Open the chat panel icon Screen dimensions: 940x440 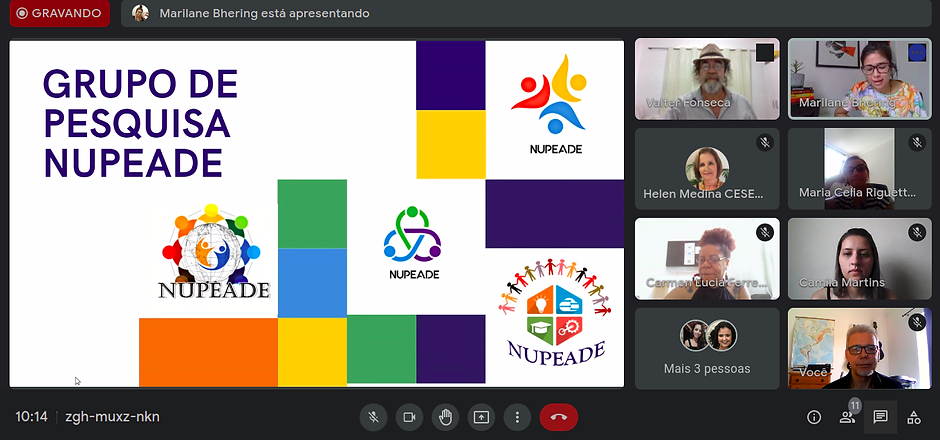pos(881,417)
